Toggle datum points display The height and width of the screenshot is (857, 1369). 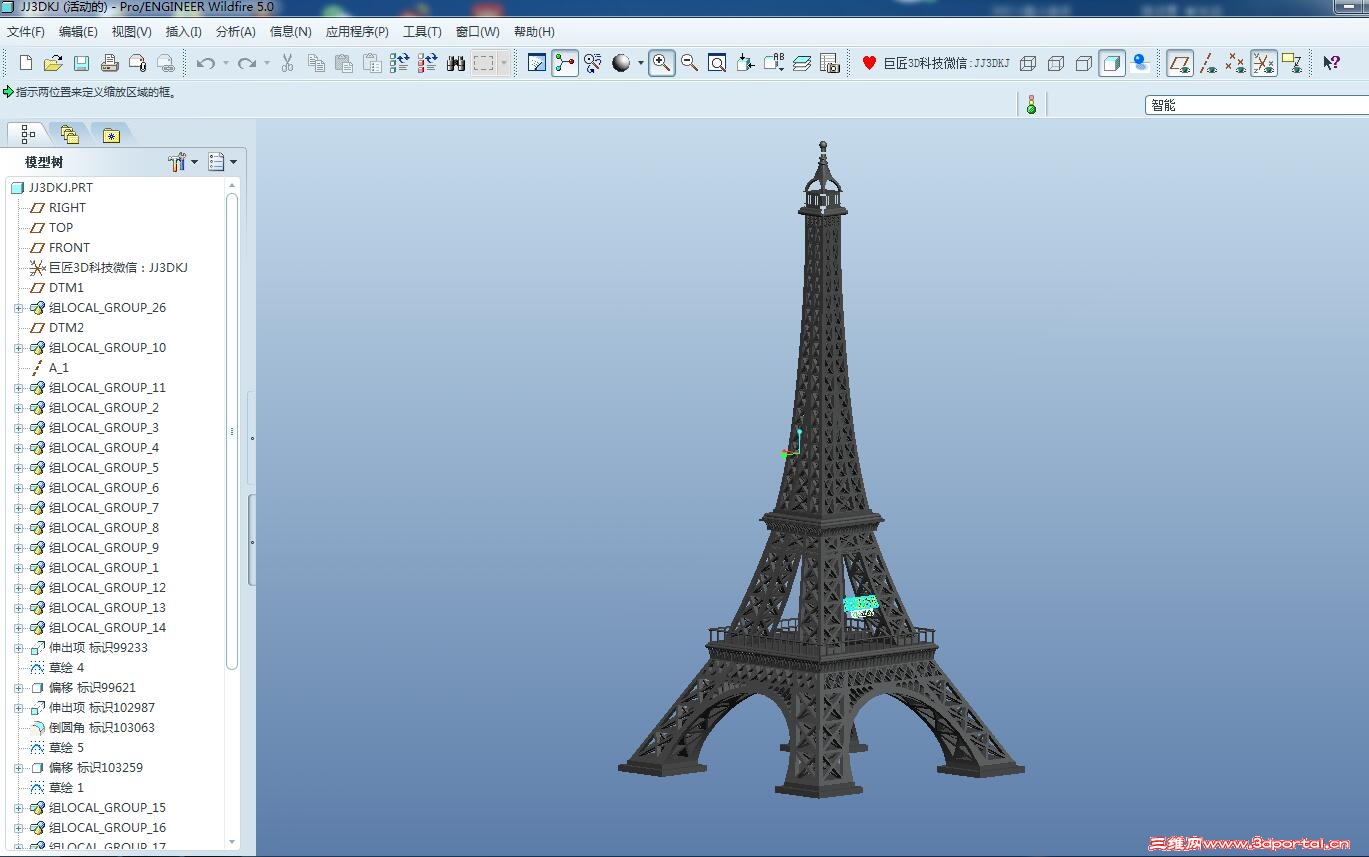click(x=1236, y=63)
